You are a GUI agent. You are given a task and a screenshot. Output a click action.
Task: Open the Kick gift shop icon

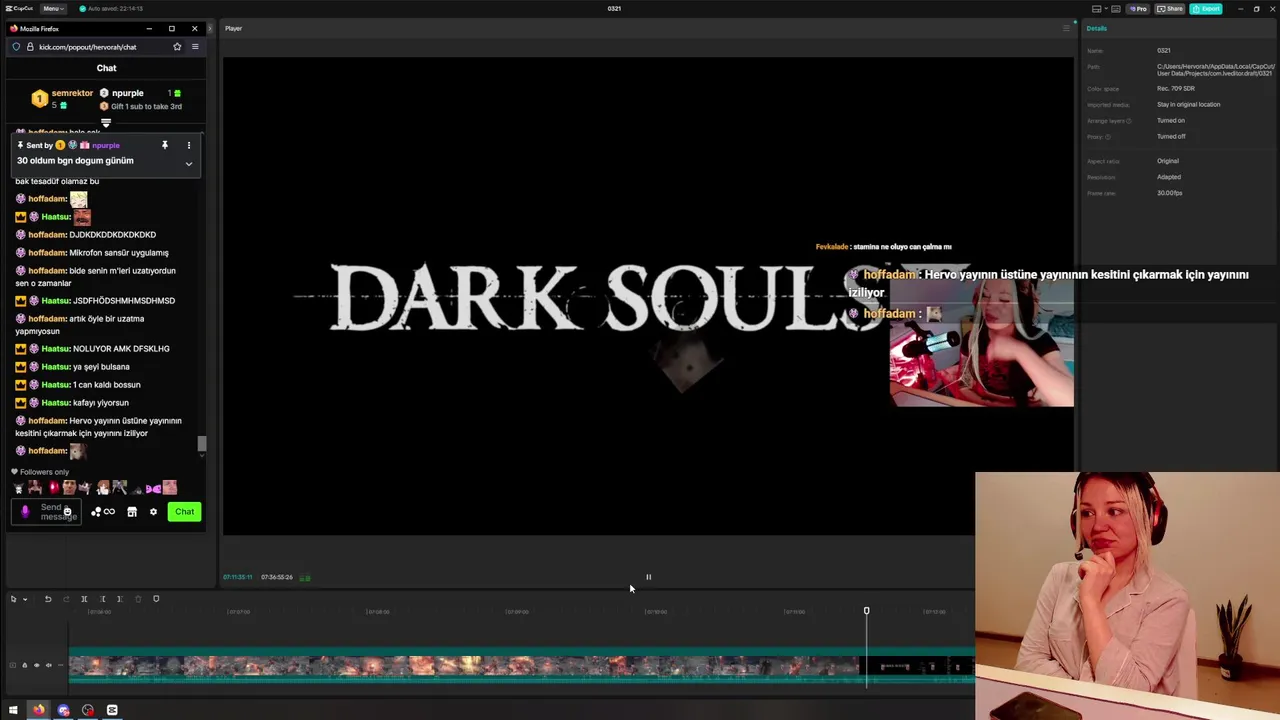[x=131, y=512]
